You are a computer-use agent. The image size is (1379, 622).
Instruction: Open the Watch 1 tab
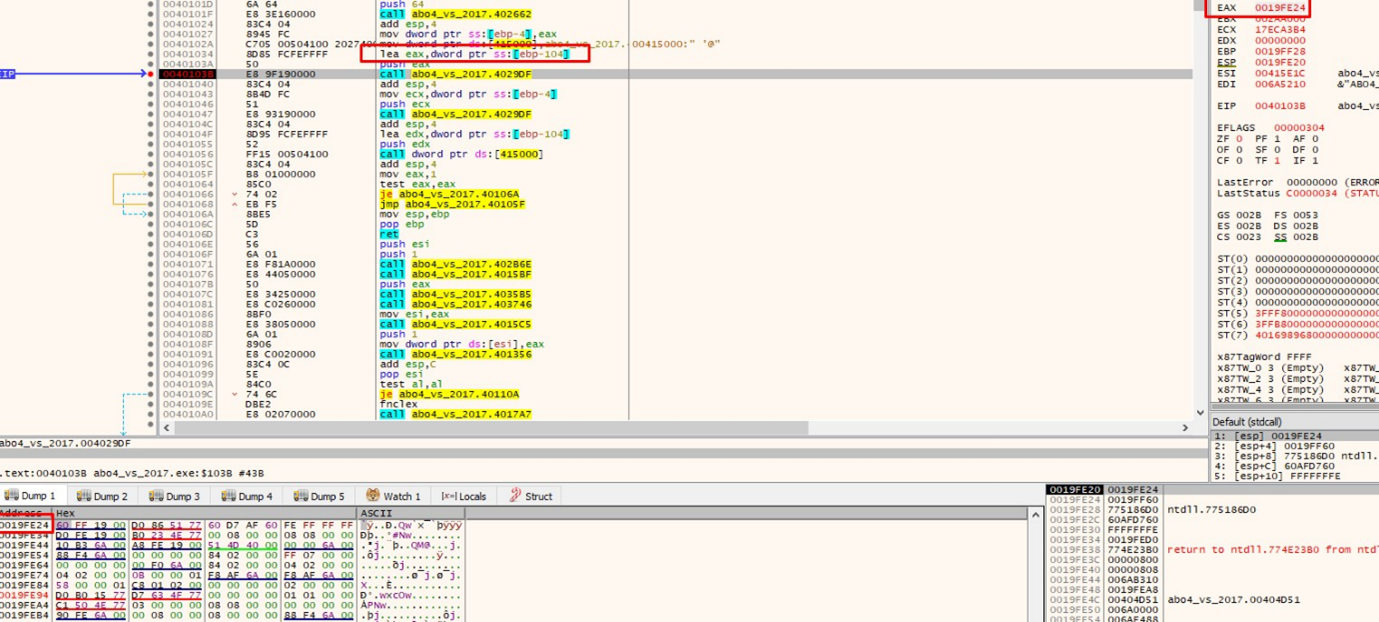395,496
